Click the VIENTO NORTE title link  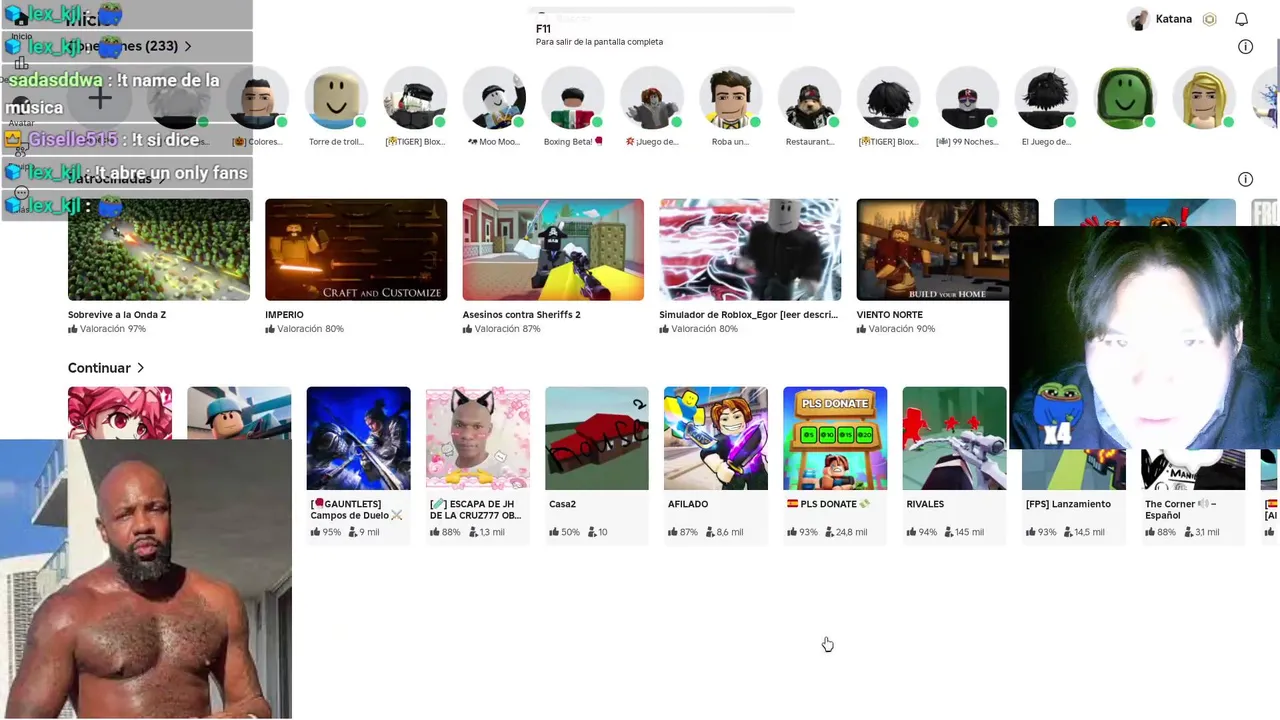(x=889, y=315)
